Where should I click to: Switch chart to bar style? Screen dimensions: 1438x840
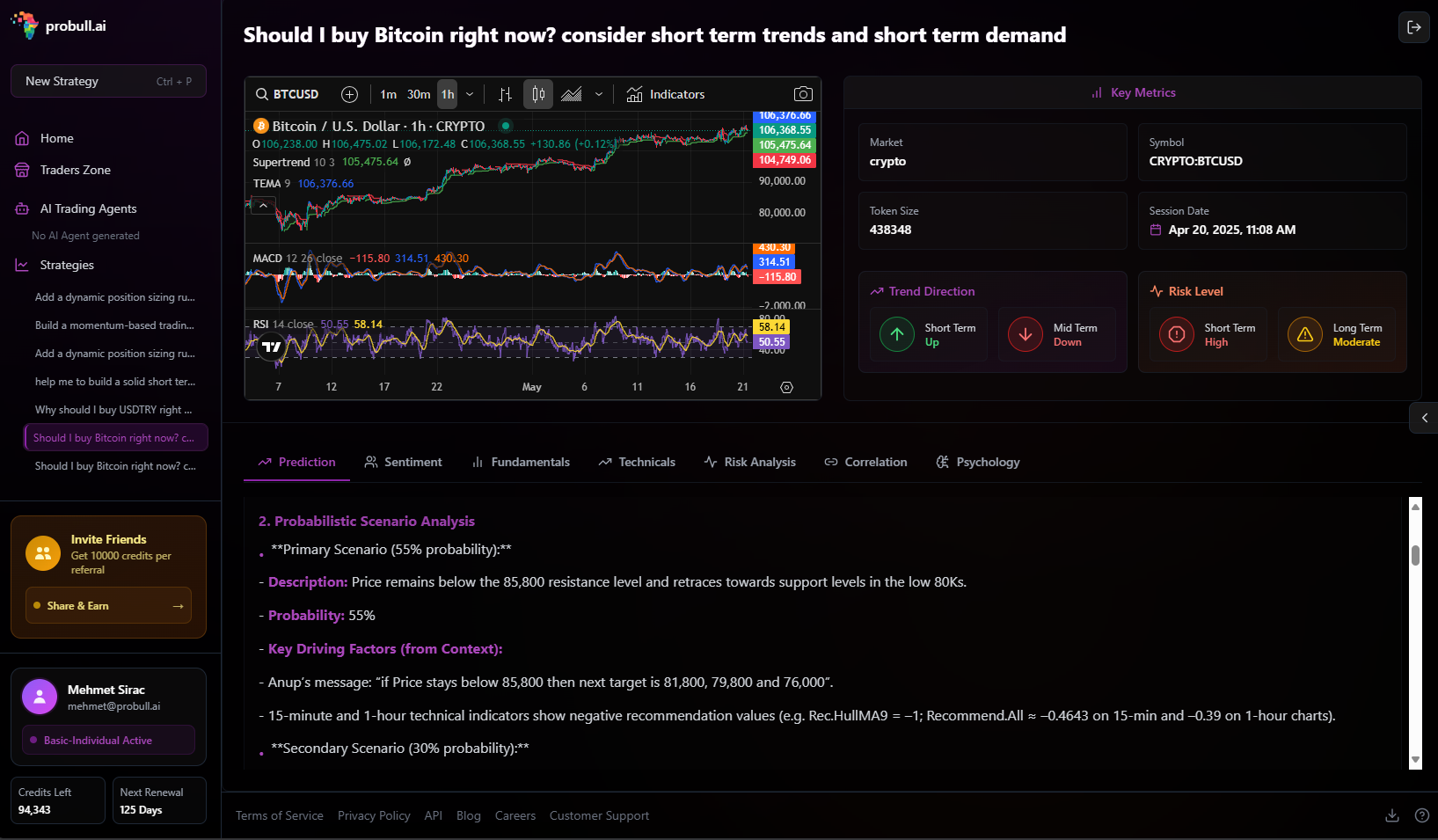point(506,94)
